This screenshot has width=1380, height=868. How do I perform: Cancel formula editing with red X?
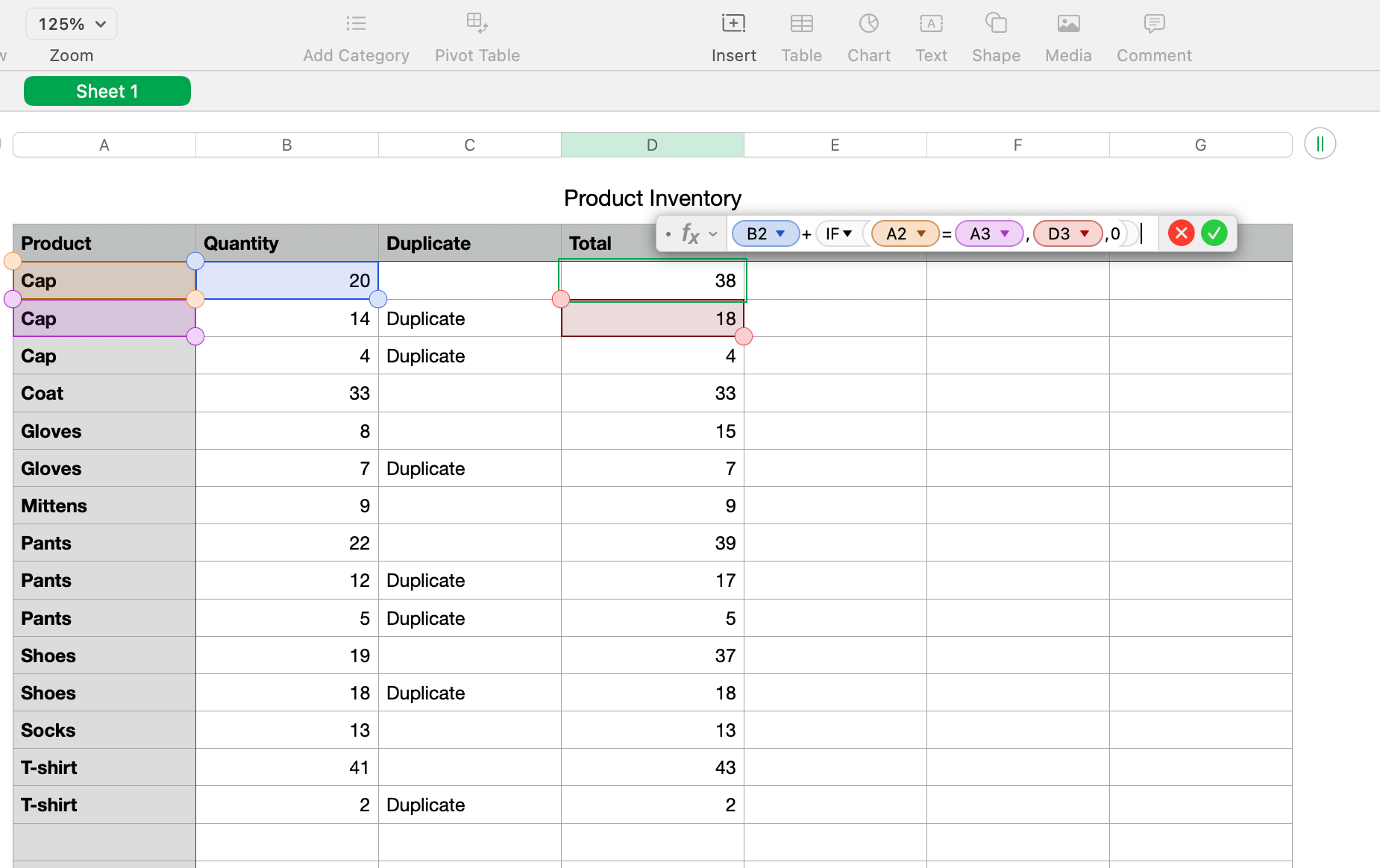point(1181,233)
